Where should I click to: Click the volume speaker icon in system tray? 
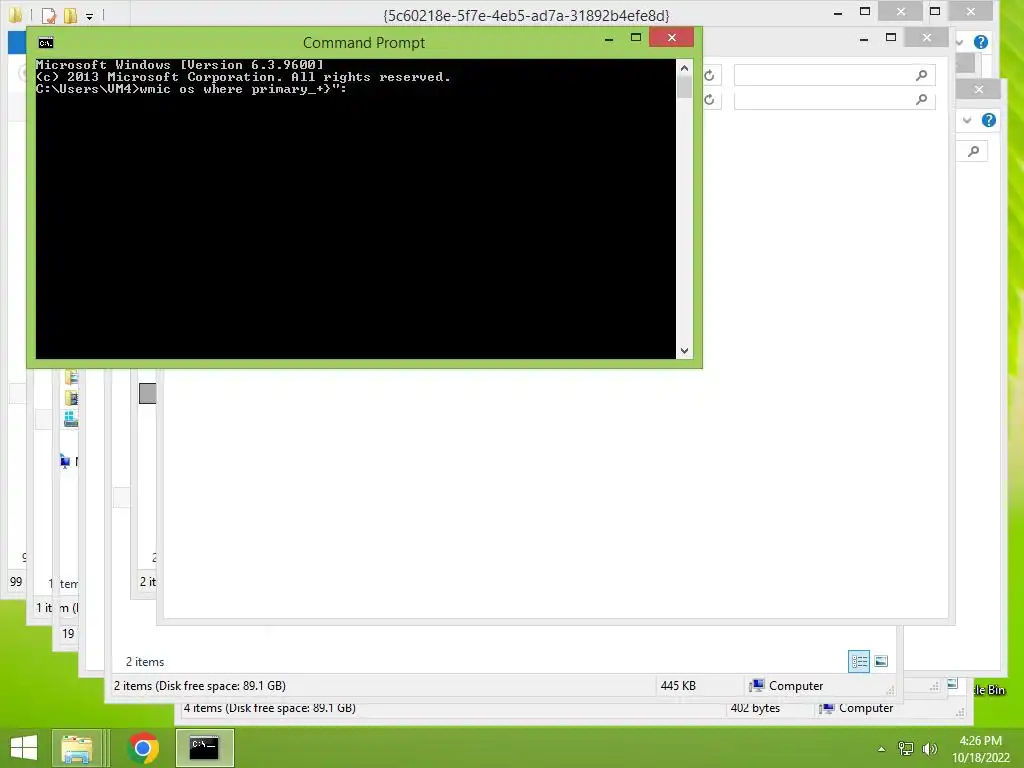[x=929, y=749]
